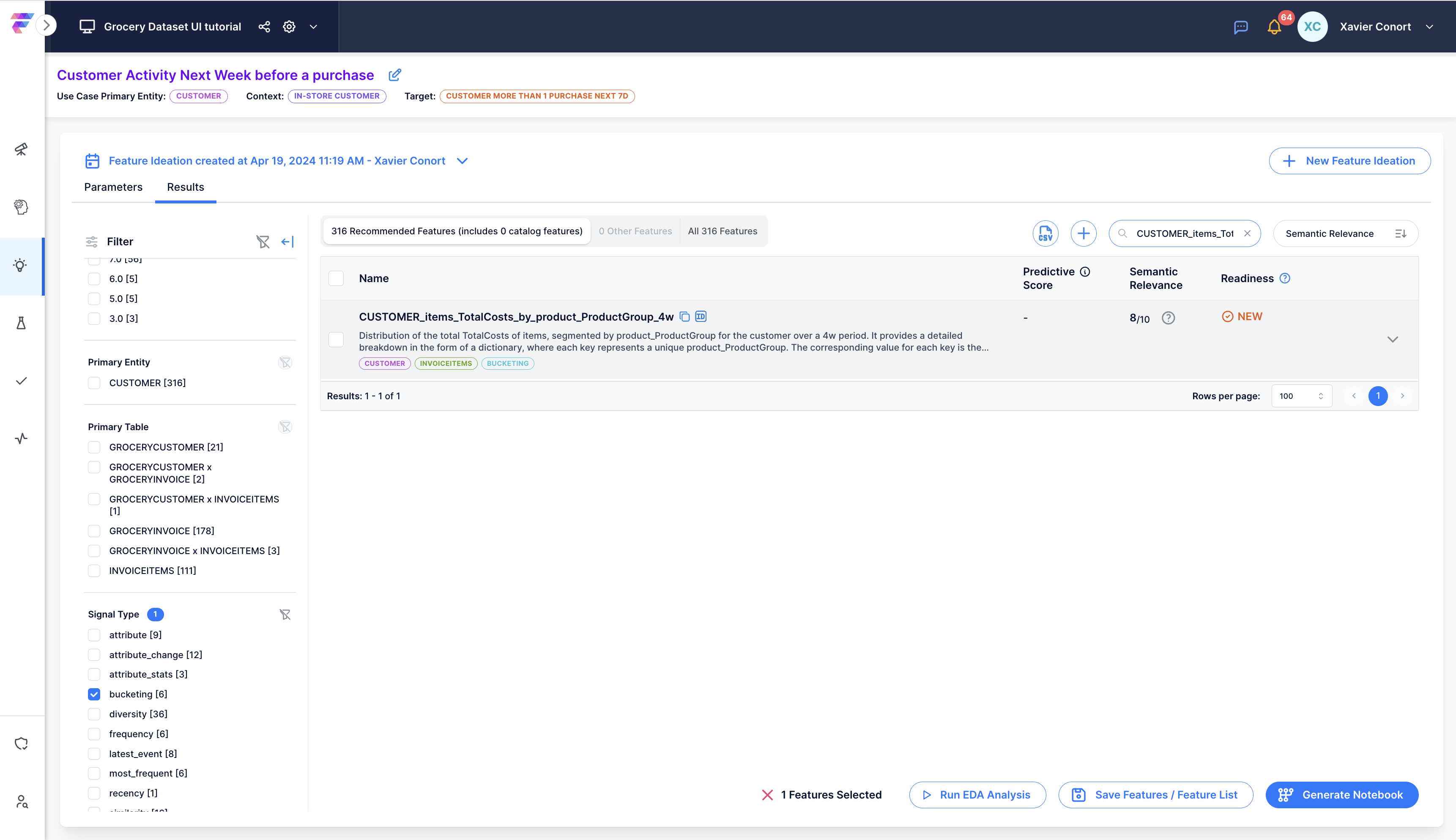Click New Feature Ideation button
The width and height of the screenshot is (1456, 840).
click(1349, 161)
